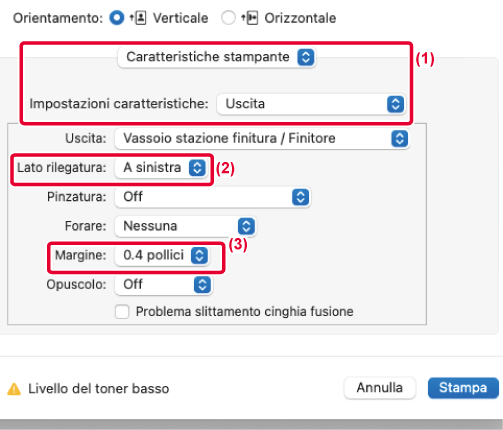Select the Verticale orientation radio button
Screen dimensions: 503x430
[x=117, y=18]
